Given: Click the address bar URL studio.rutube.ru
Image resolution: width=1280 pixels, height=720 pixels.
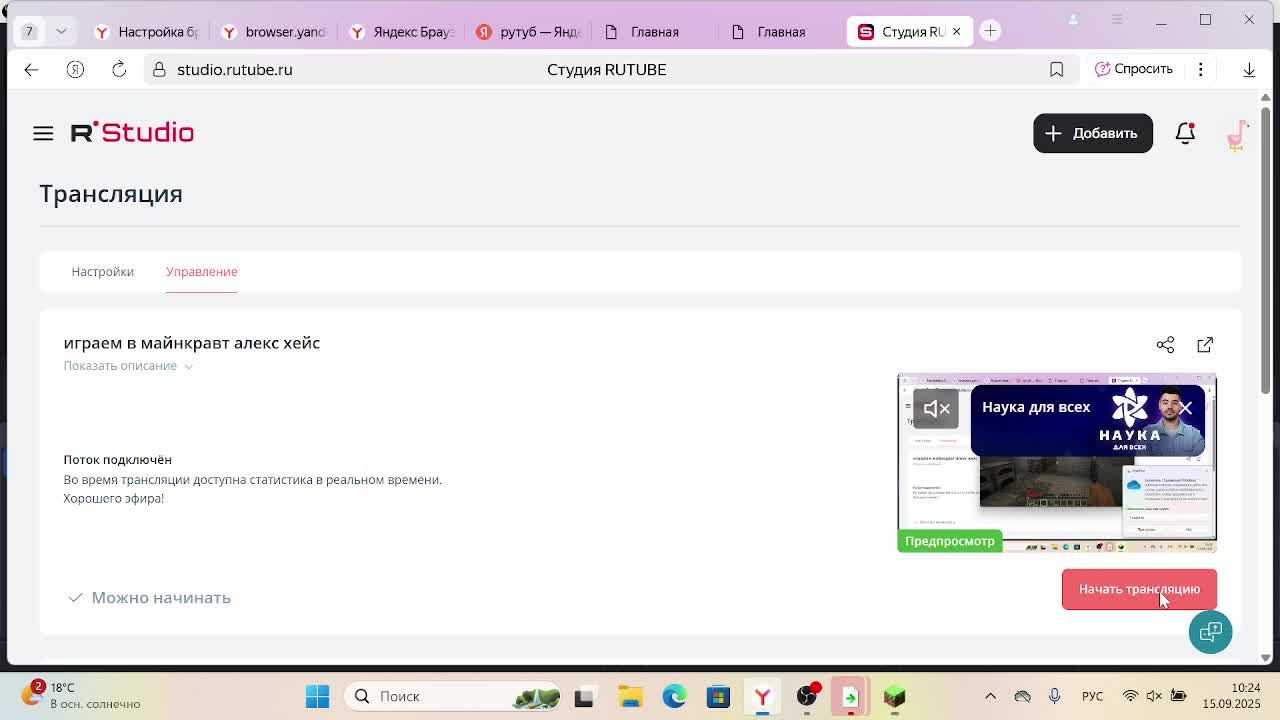Looking at the screenshot, I should point(234,69).
